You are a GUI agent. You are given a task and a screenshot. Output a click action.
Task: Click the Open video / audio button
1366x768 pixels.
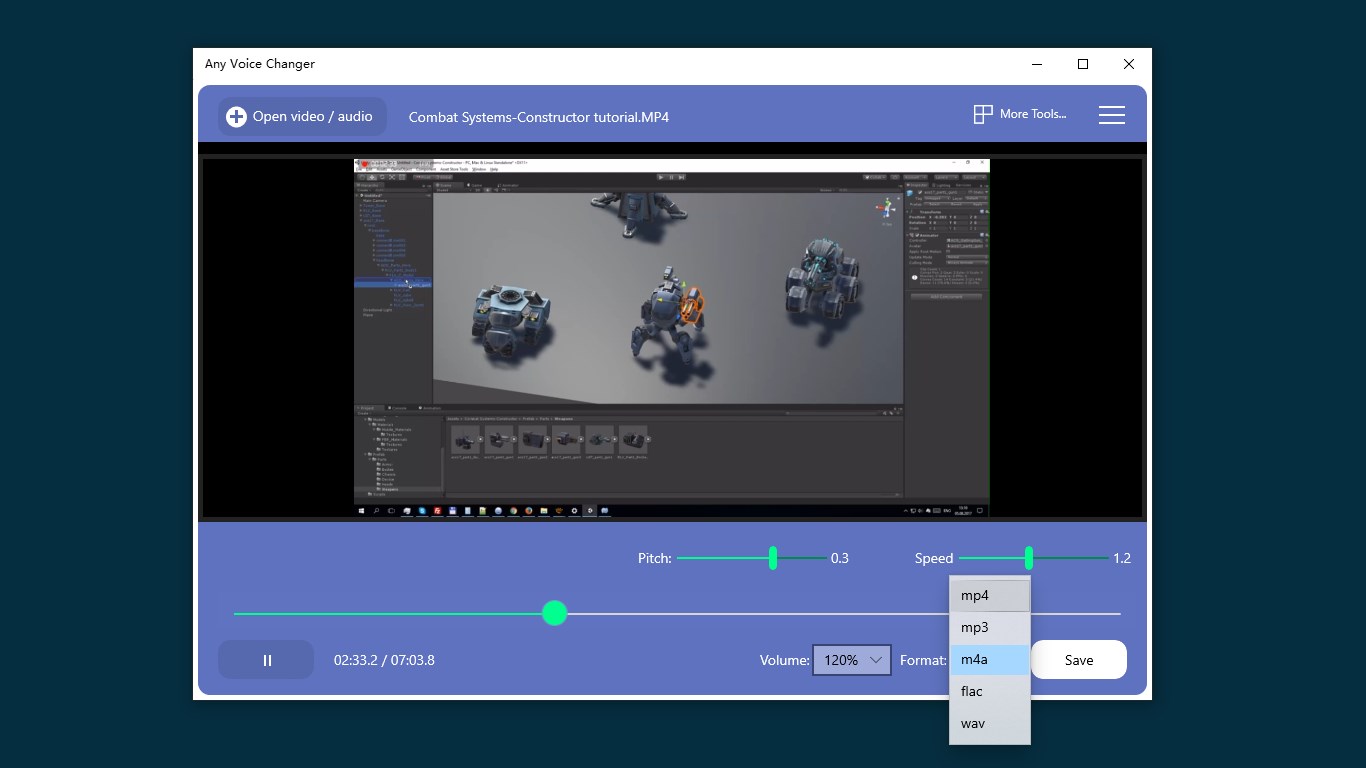tap(300, 116)
